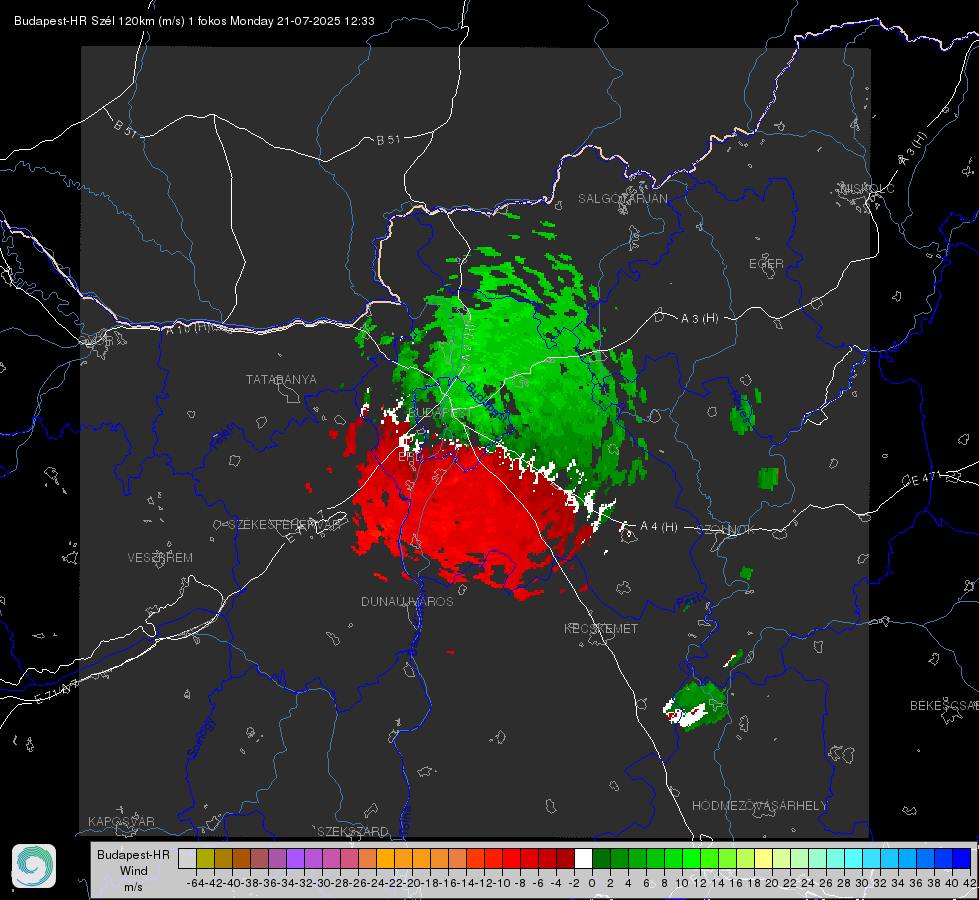The height and width of the screenshot is (900, 979).
Task: Click the TATABÁNYA city label
Action: (x=281, y=379)
